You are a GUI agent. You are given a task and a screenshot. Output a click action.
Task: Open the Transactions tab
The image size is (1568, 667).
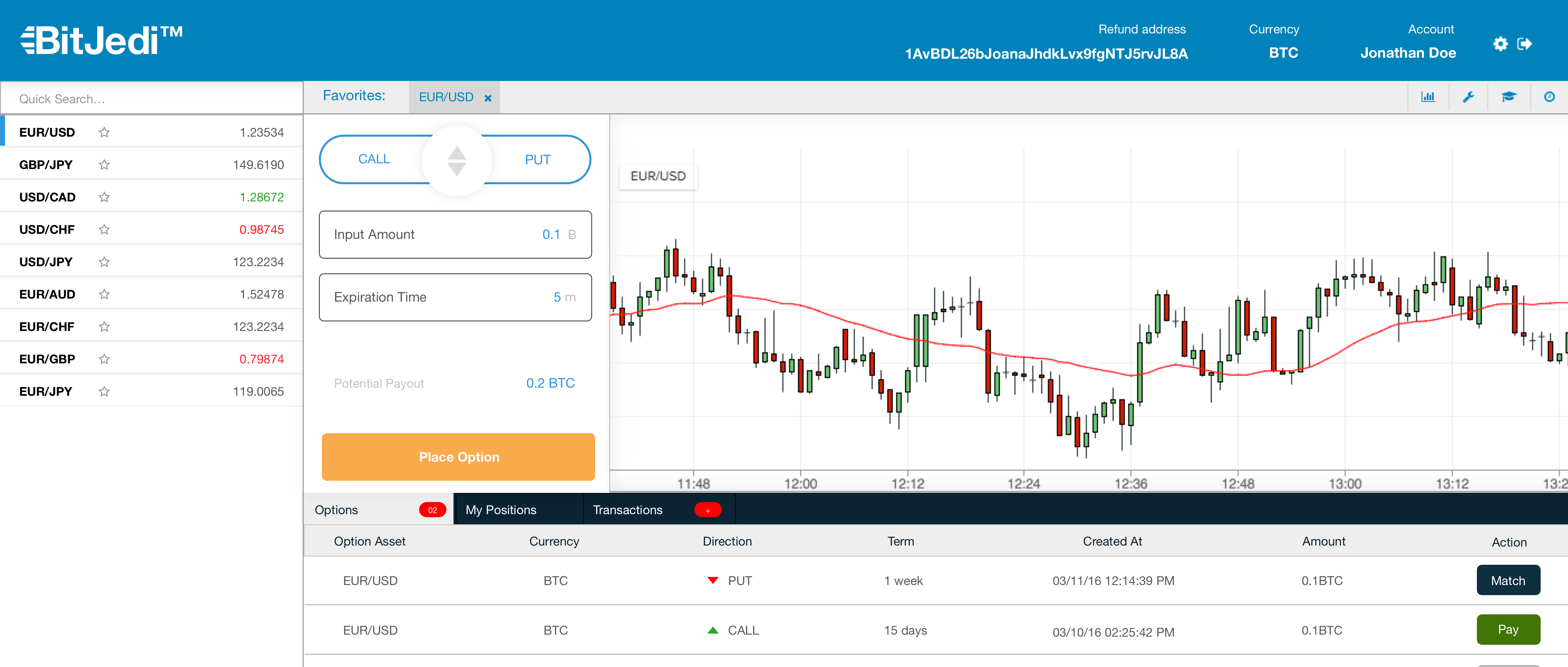point(627,509)
